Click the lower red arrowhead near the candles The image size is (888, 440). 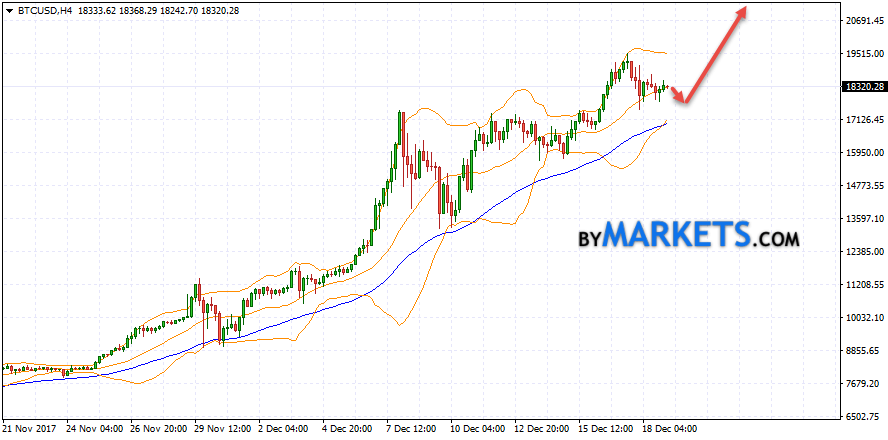pyautogui.click(x=682, y=98)
